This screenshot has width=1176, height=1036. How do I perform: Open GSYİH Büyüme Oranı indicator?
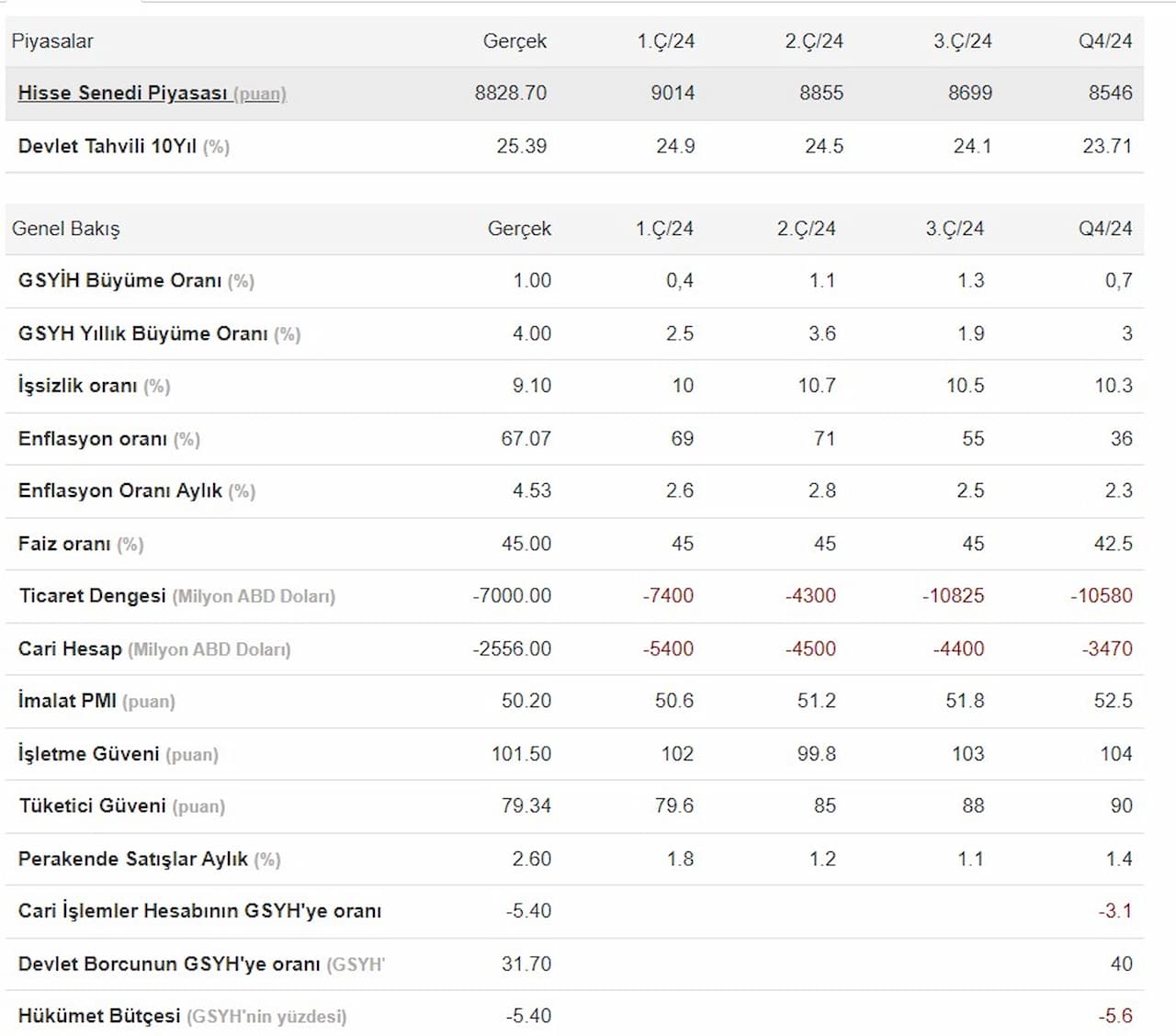point(119,280)
